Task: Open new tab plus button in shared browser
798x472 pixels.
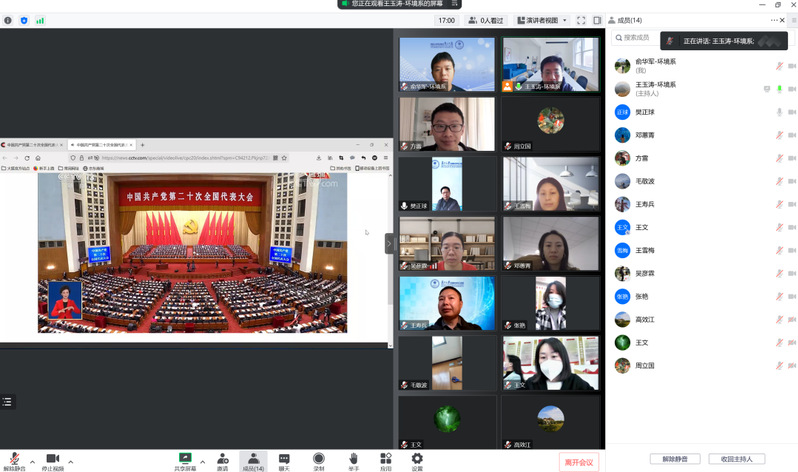Action: tap(142, 145)
